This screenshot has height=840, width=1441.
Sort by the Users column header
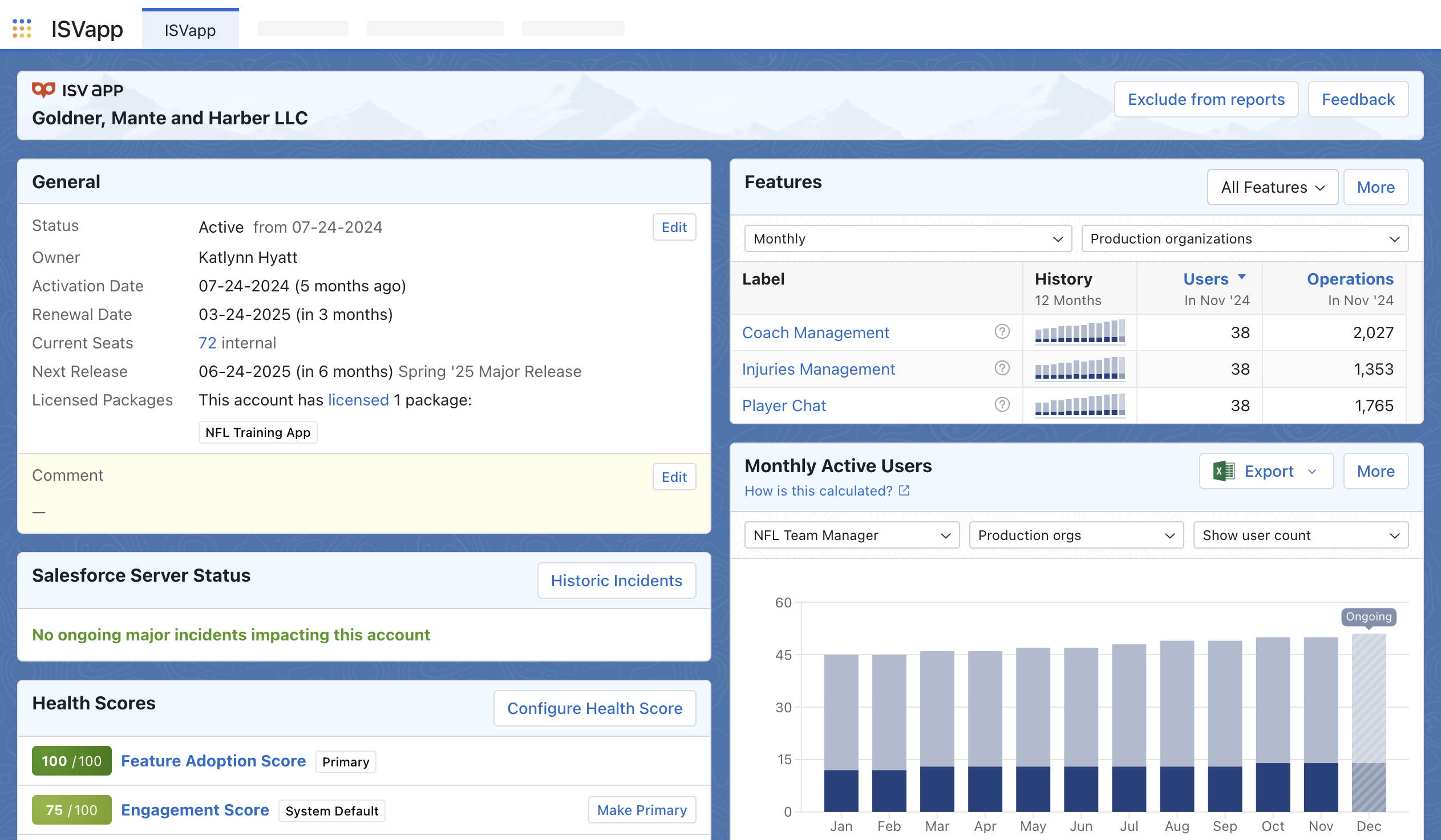click(x=1205, y=279)
